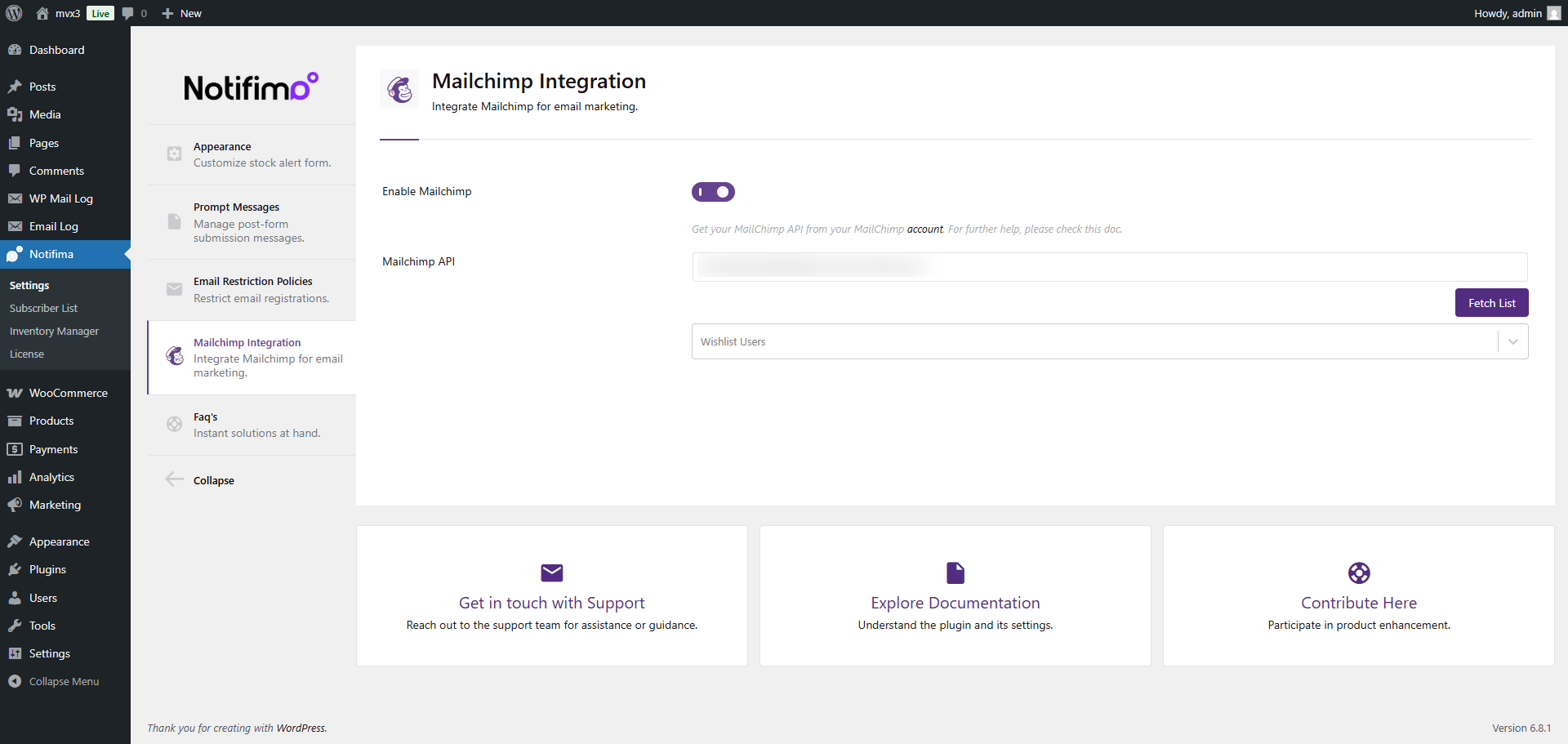This screenshot has width=1568, height=744.
Task: Open the comments bubble icon in admin bar
Action: (128, 13)
